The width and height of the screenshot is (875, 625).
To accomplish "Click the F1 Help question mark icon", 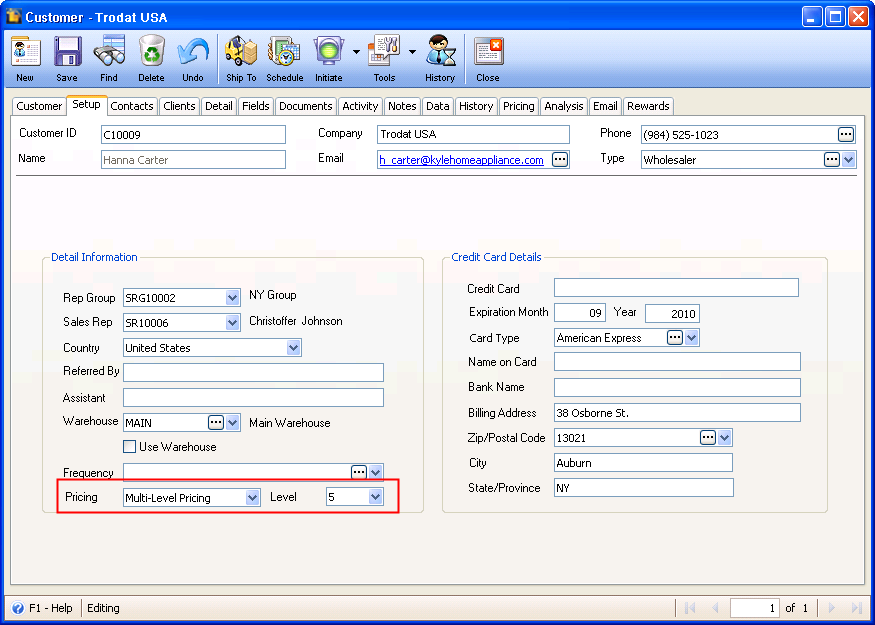I will [x=18, y=608].
